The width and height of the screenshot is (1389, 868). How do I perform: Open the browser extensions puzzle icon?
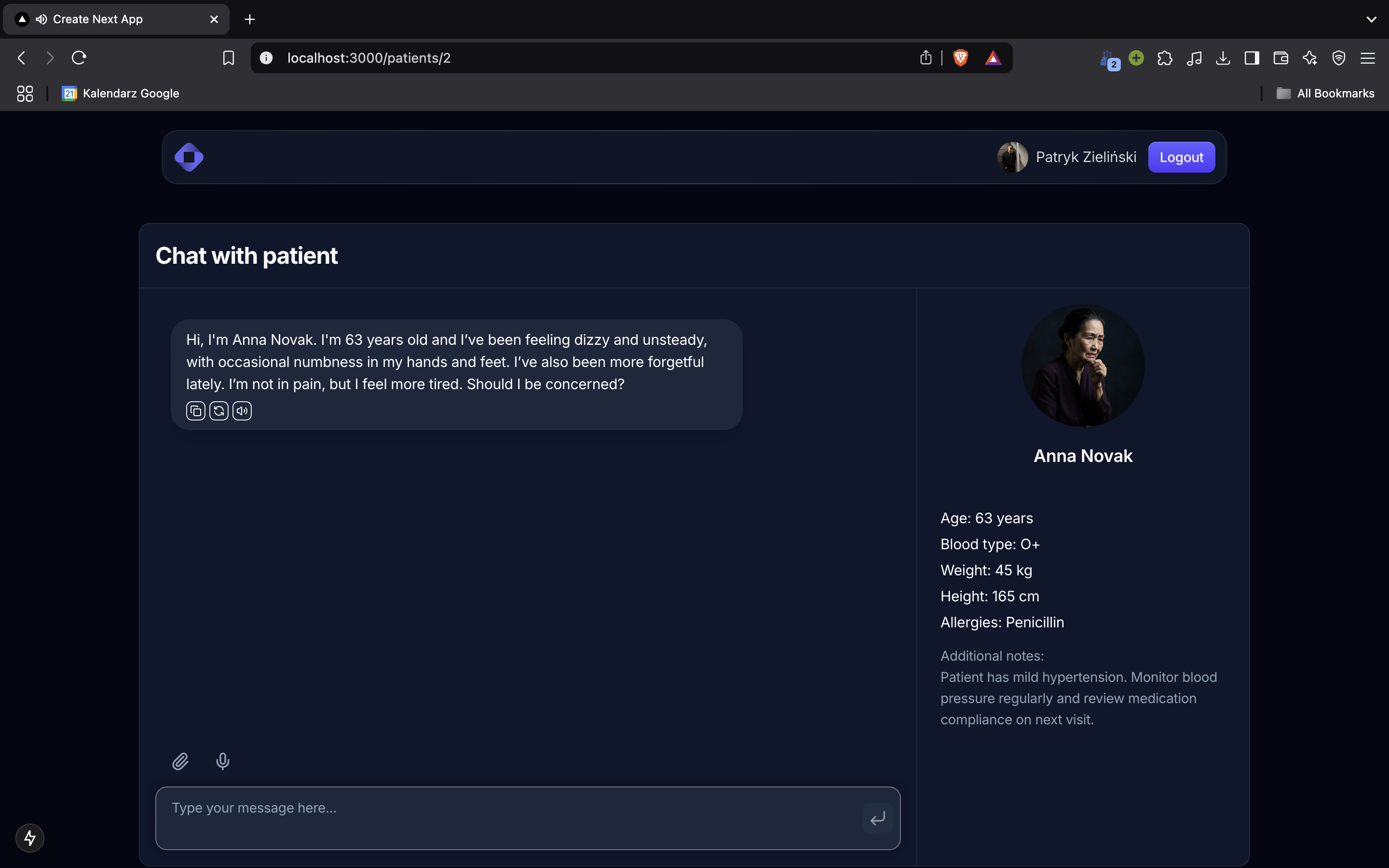[x=1165, y=58]
